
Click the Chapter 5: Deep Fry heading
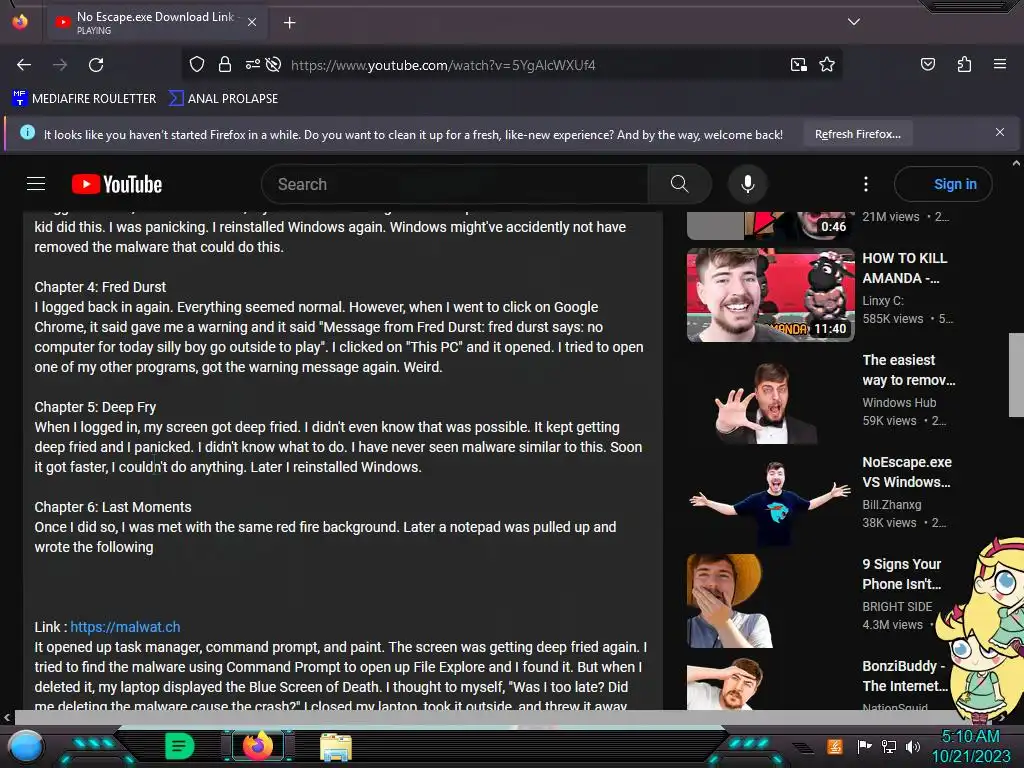(x=95, y=408)
